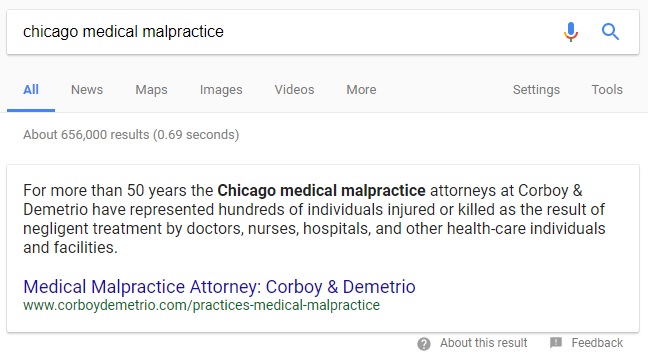Click the microphone voice search icon
Image resolution: width=648 pixels, height=360 pixels.
click(x=571, y=32)
